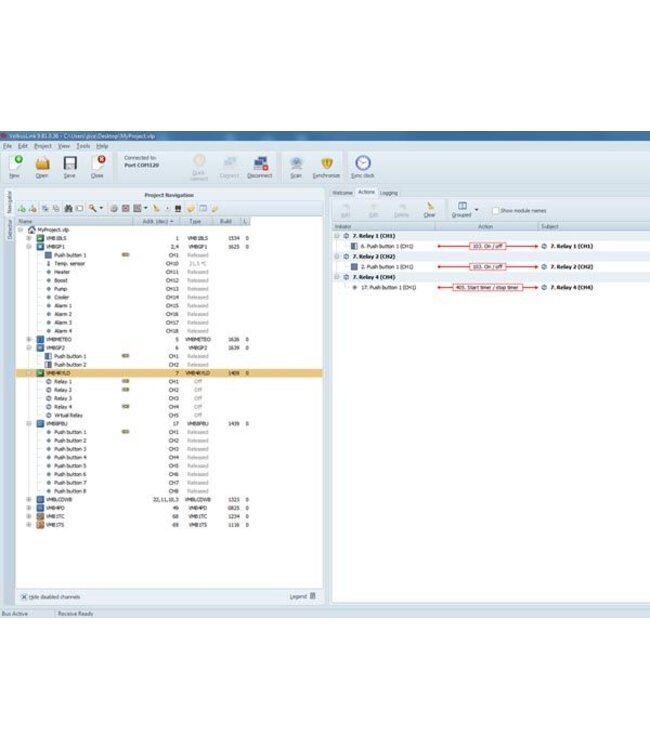This screenshot has width=650, height=750.
Task: Click the Clear broom icon in Actions tab
Action: 430,207
